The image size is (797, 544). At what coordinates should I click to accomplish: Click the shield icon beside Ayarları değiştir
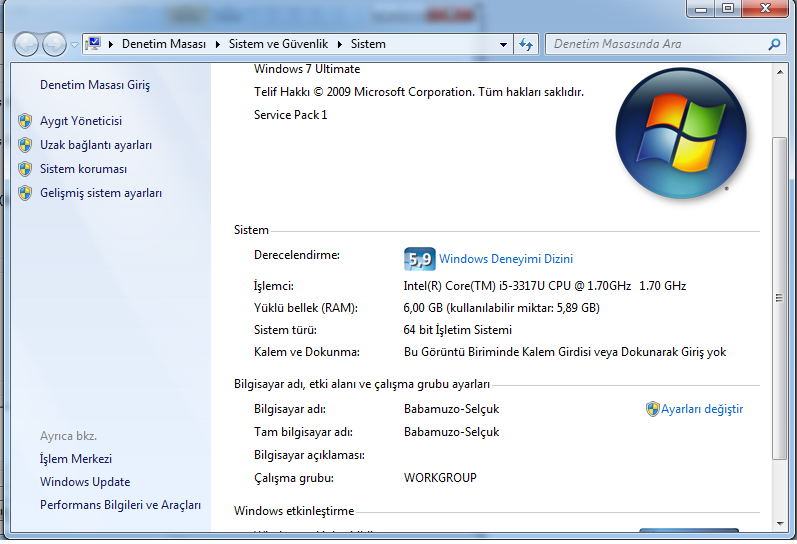653,409
